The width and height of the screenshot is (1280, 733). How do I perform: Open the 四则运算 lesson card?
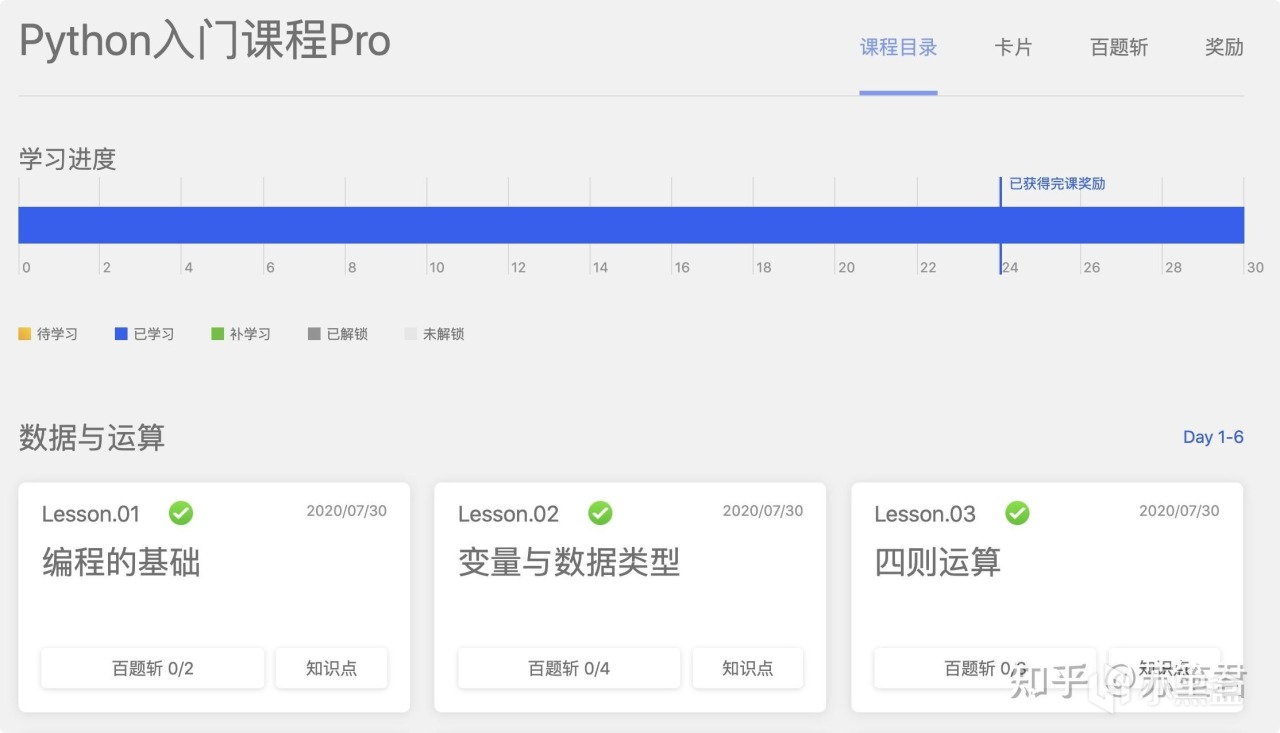(1047, 597)
